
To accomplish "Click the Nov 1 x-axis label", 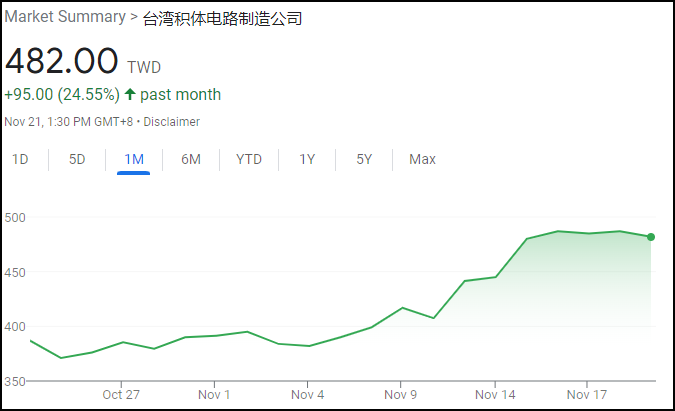I will 214,395.
